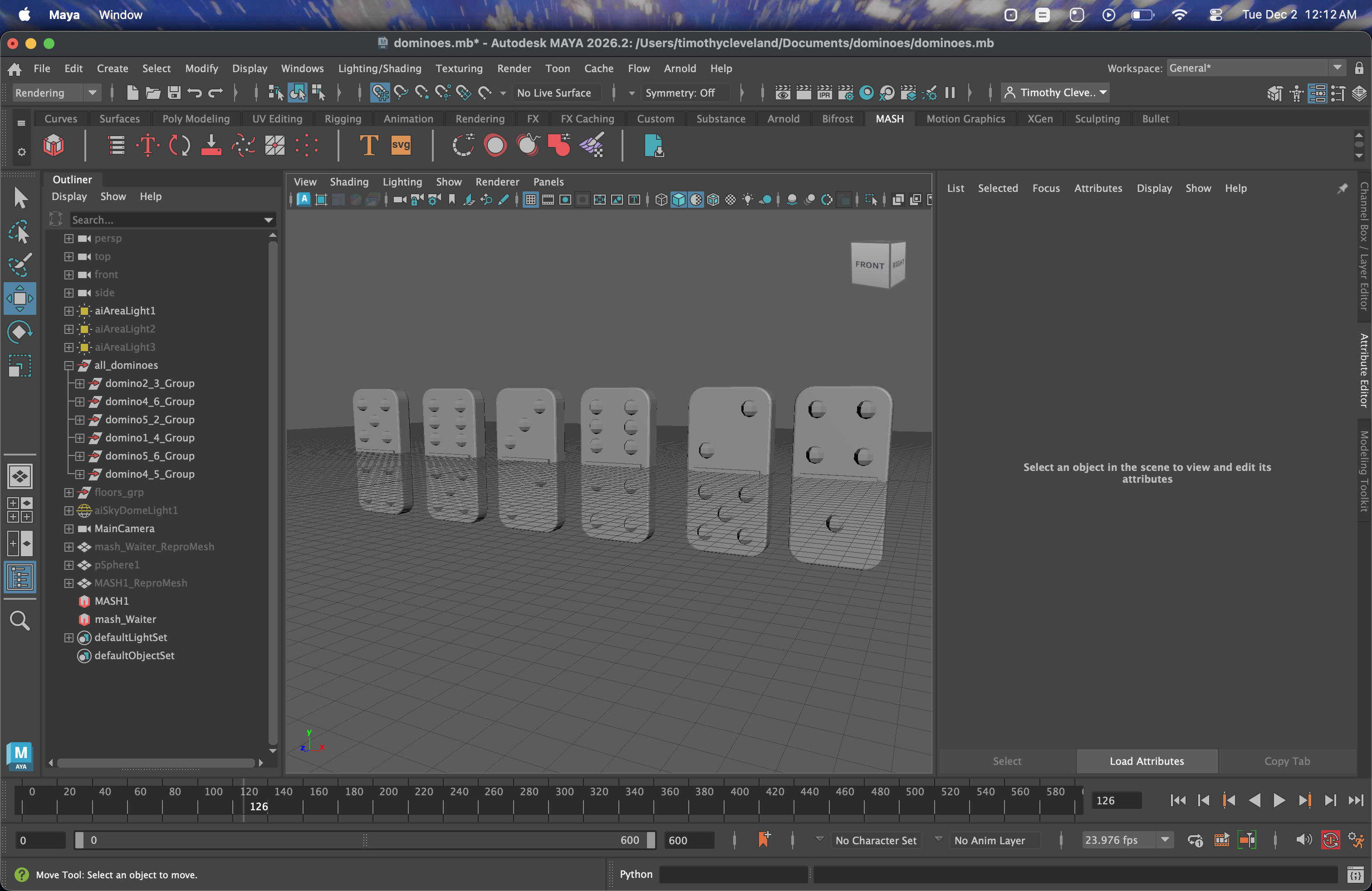The image size is (1372, 891).
Task: Activate the Paint Selection tool
Action: point(20,265)
